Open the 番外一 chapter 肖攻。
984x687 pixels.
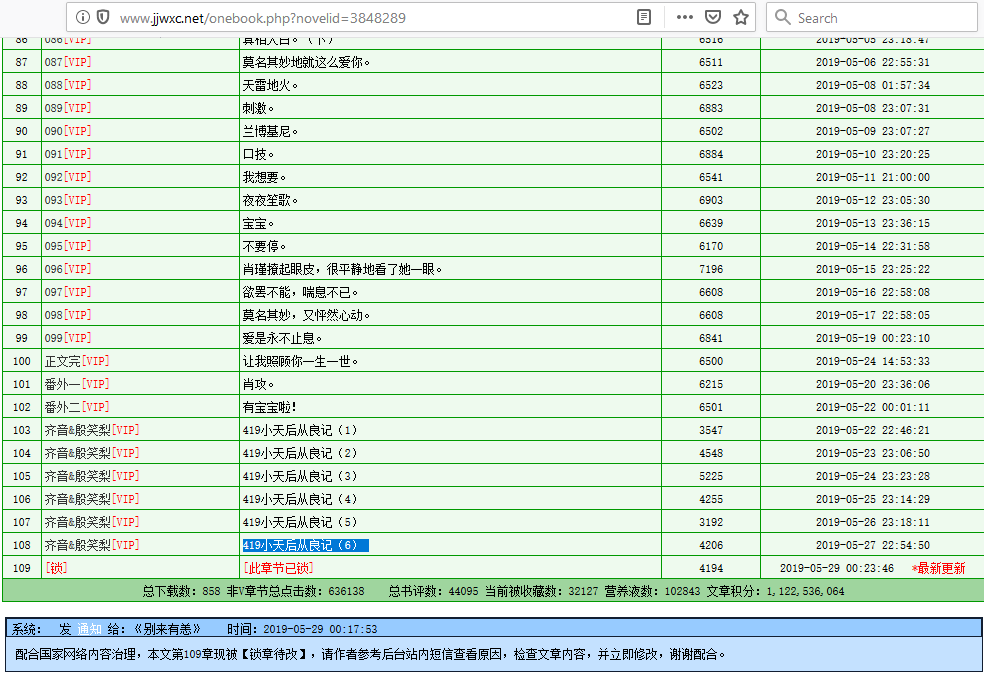pos(259,384)
